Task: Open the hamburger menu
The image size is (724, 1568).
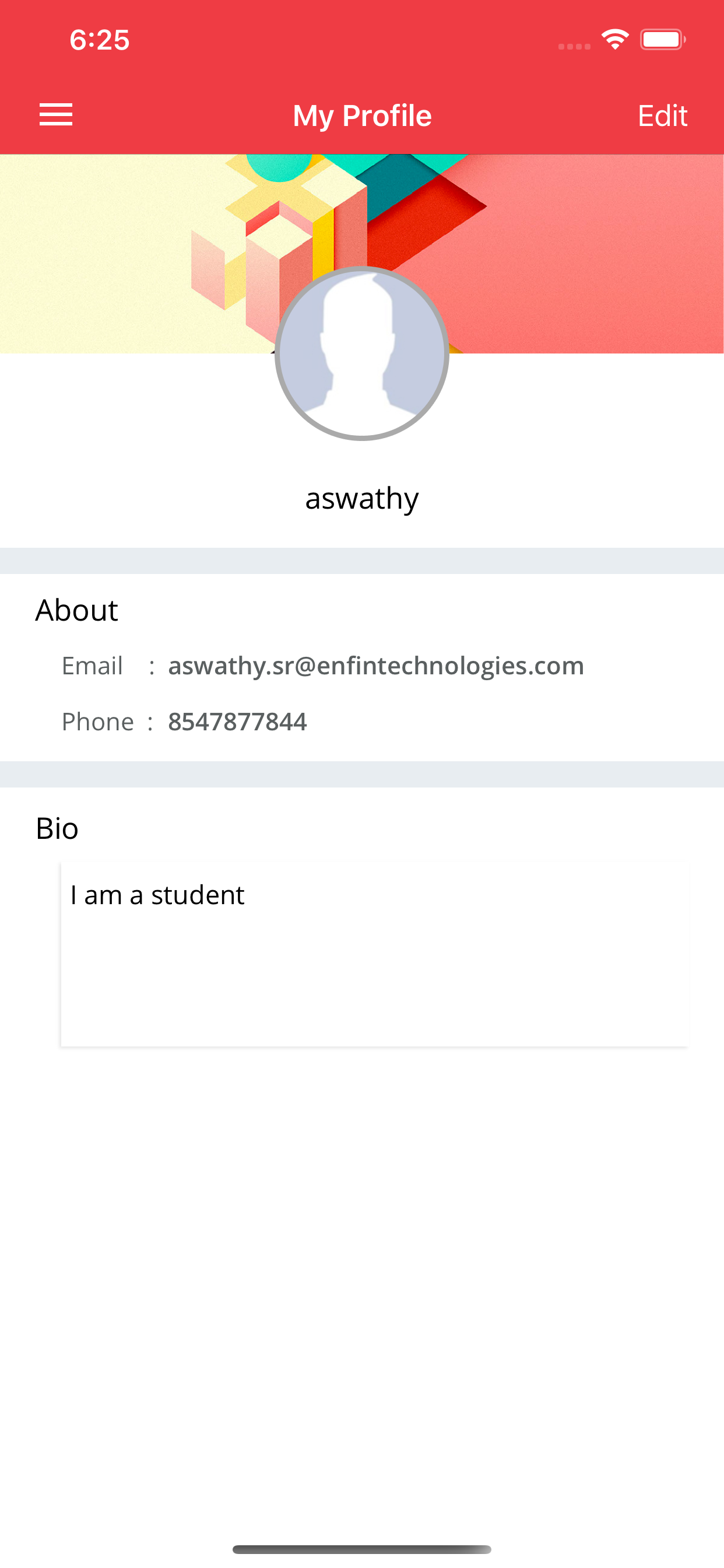Action: click(56, 114)
